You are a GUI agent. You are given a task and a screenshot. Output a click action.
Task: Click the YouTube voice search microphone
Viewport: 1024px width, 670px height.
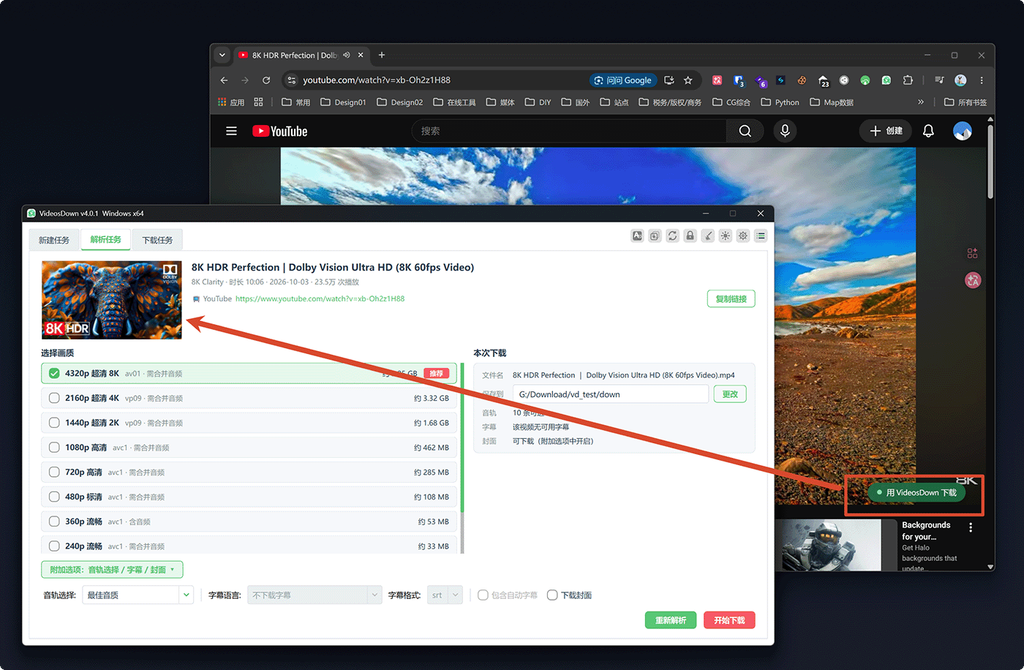click(785, 131)
